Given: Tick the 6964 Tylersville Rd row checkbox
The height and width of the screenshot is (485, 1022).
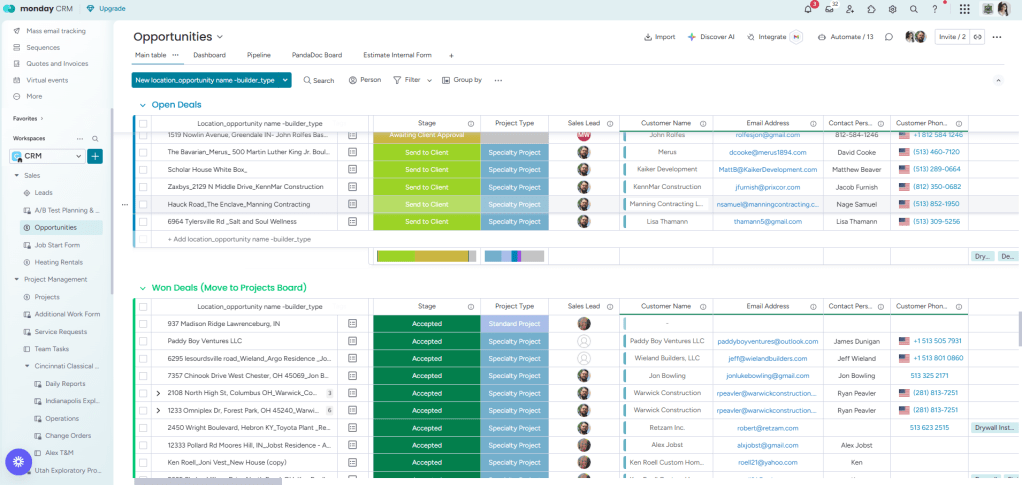Looking at the screenshot, I should pos(143,221).
